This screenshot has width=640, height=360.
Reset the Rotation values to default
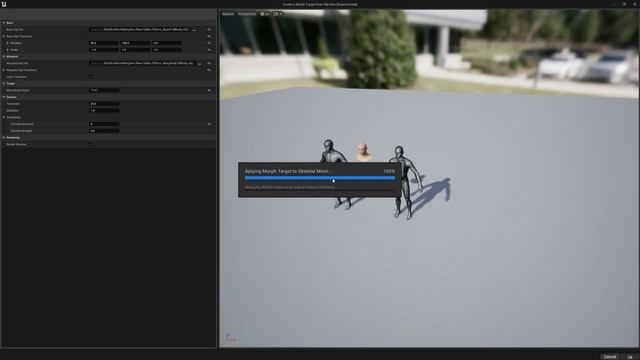tap(209, 43)
